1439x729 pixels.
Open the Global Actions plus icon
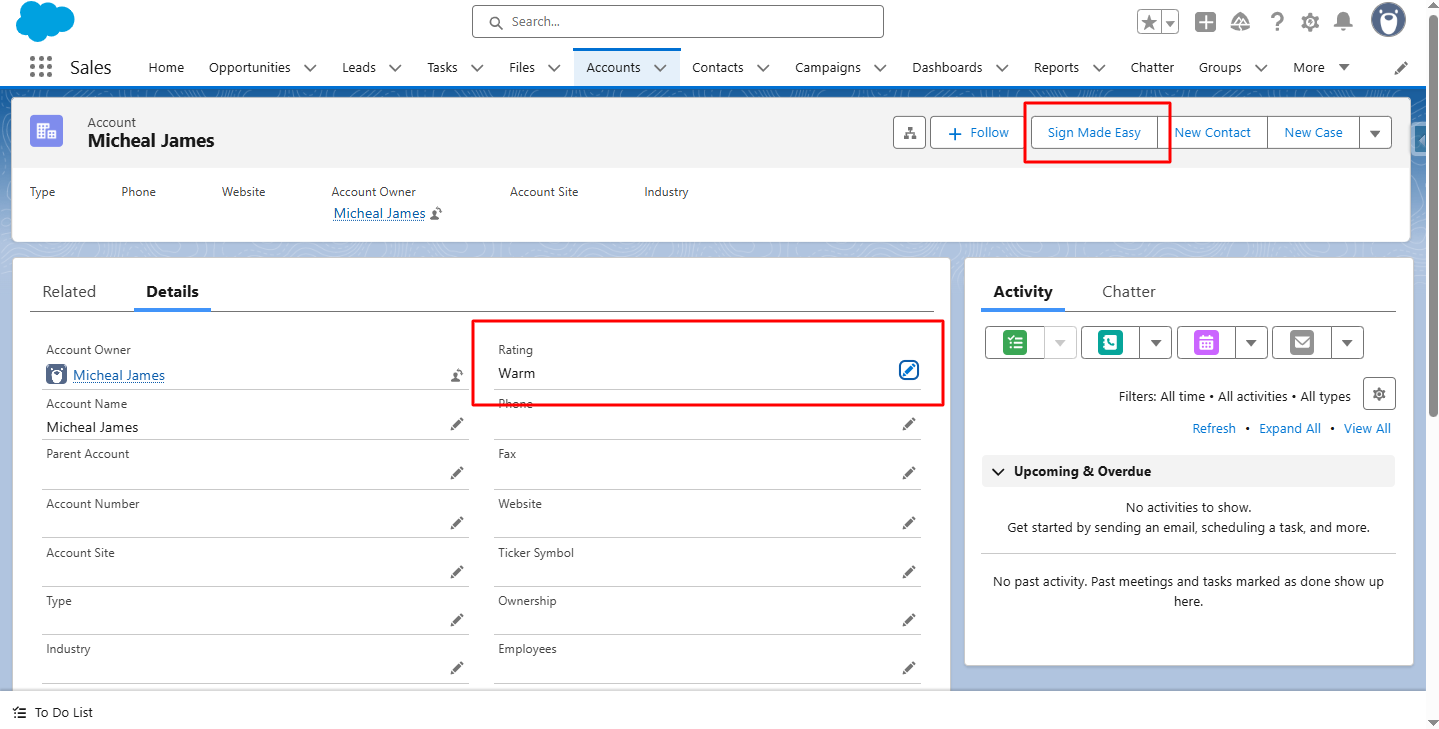click(x=1206, y=22)
